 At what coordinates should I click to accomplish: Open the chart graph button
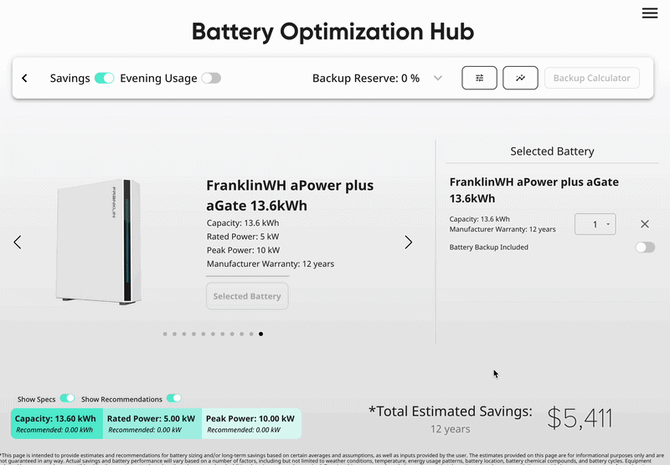tap(520, 78)
